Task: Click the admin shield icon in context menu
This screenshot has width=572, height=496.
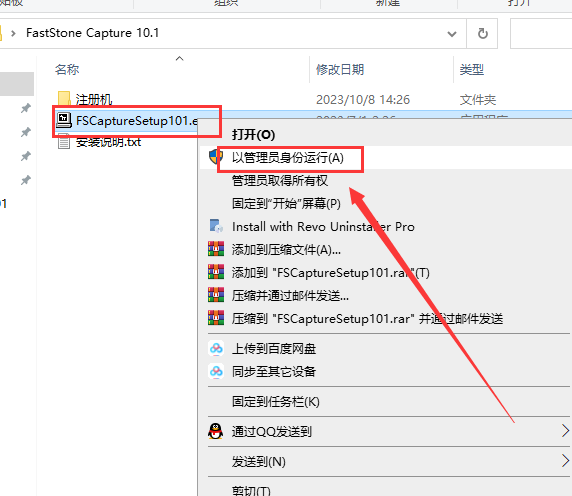Action: click(x=215, y=157)
